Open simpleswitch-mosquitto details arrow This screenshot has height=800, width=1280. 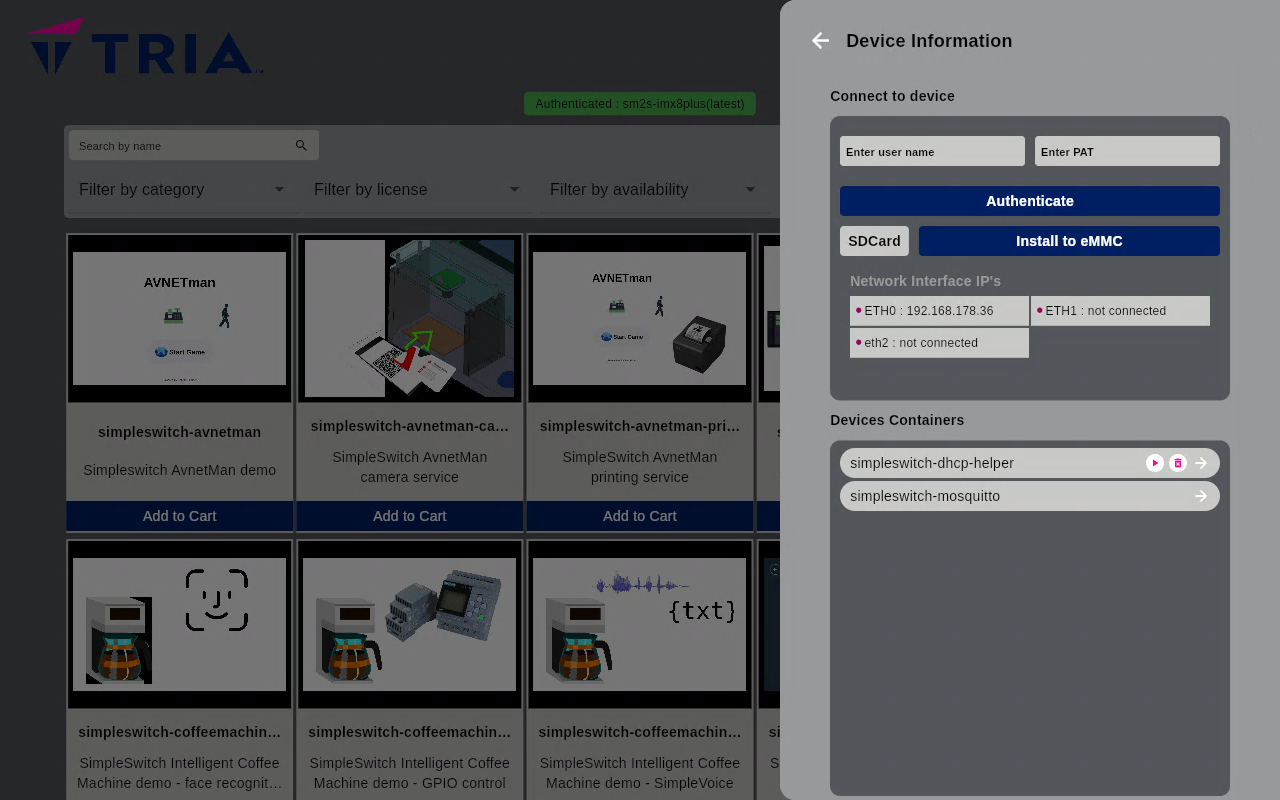click(1201, 496)
